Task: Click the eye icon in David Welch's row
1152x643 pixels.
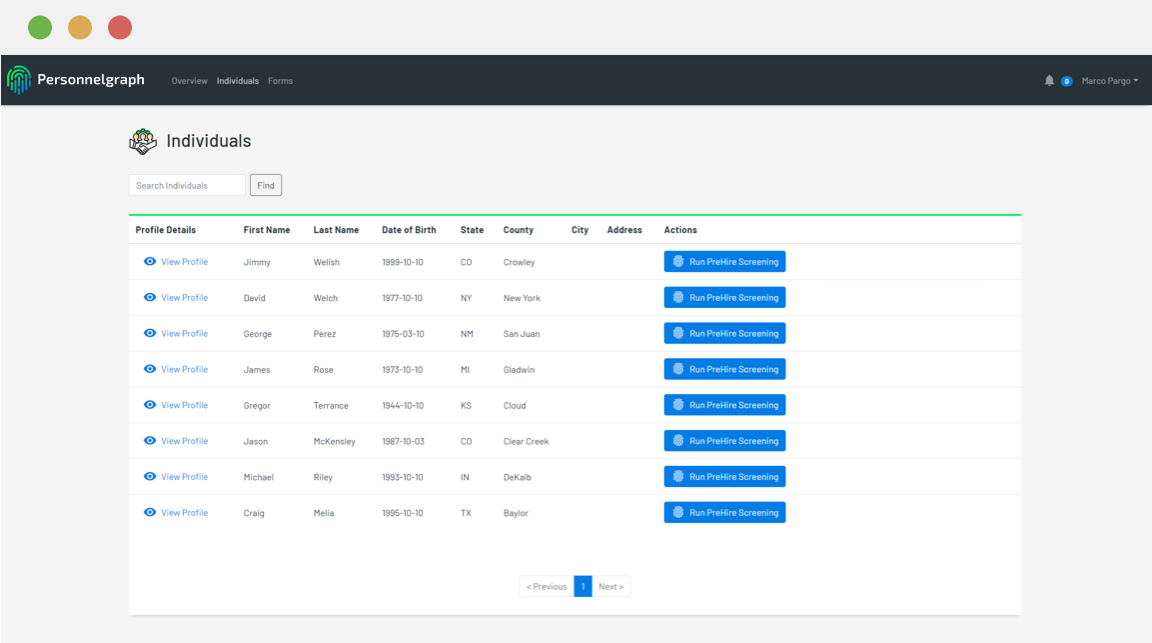Action: pyautogui.click(x=150, y=298)
